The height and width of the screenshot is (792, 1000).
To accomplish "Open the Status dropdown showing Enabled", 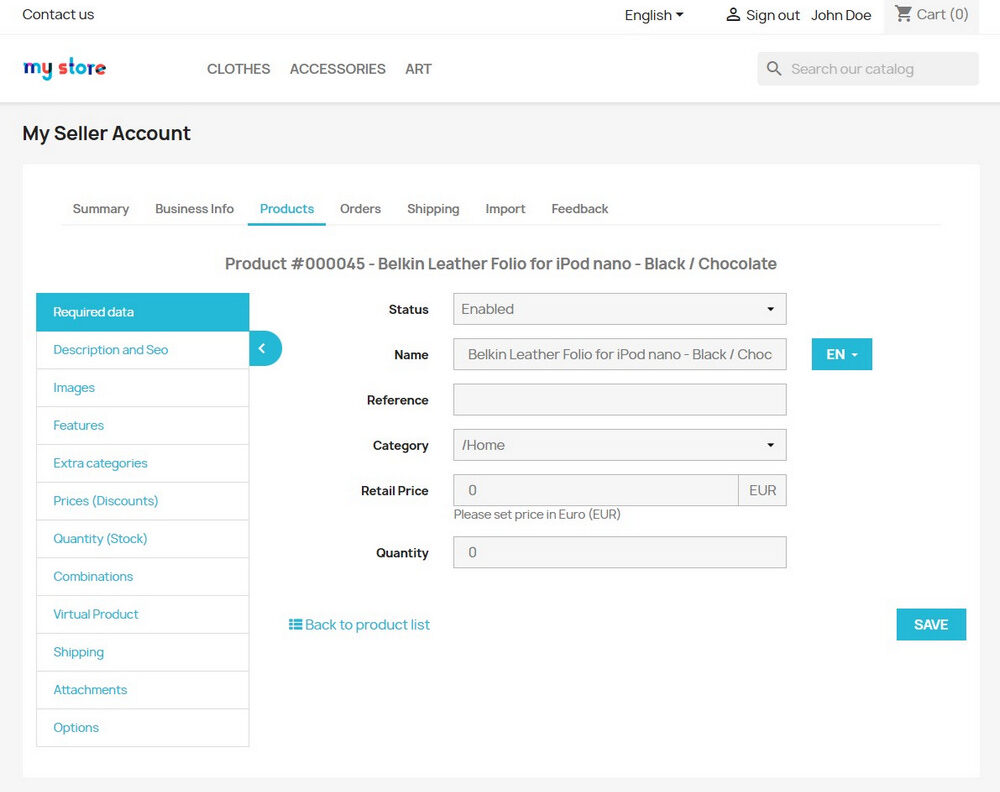I will (619, 309).
